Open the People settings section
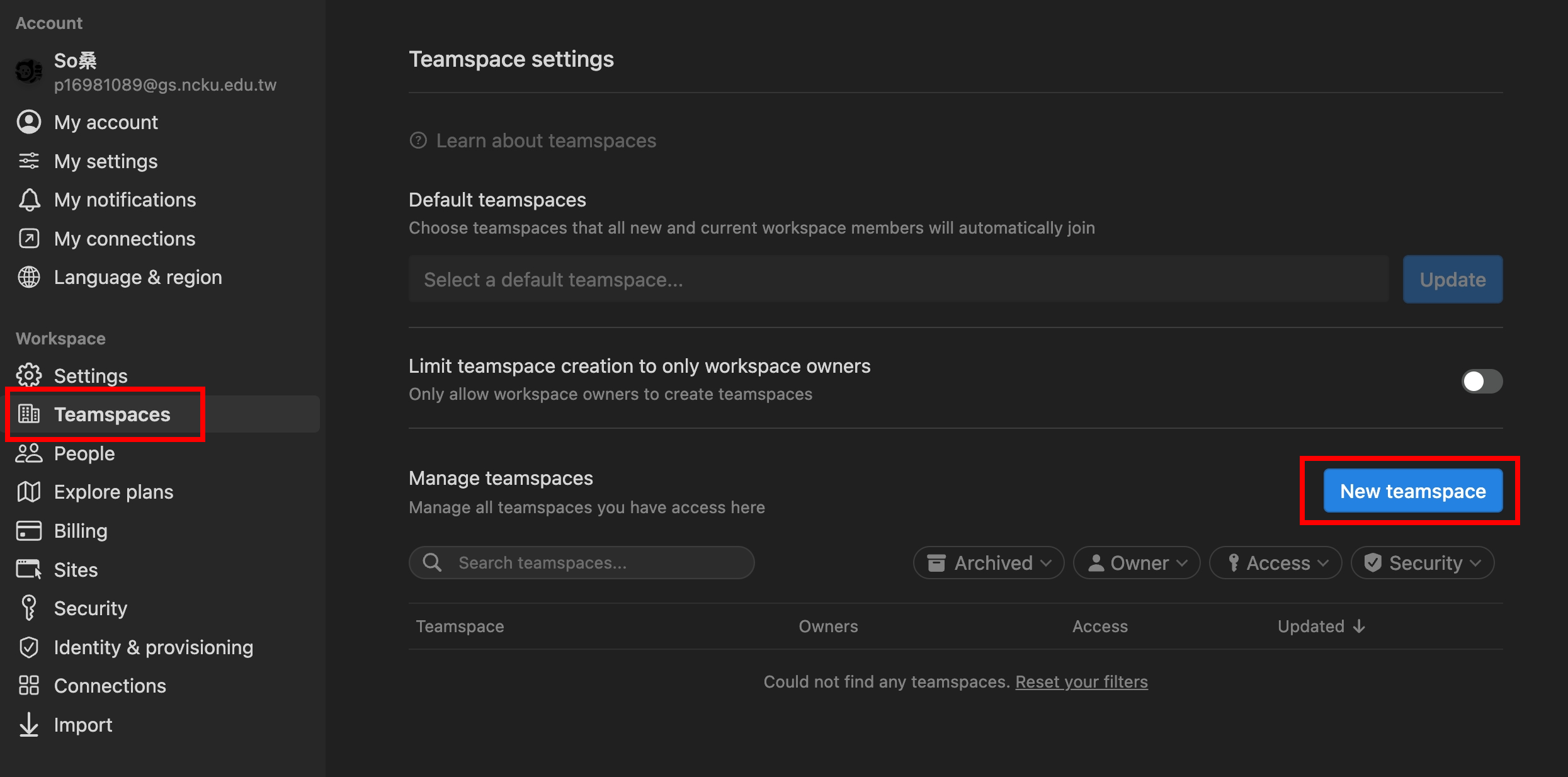 (84, 453)
